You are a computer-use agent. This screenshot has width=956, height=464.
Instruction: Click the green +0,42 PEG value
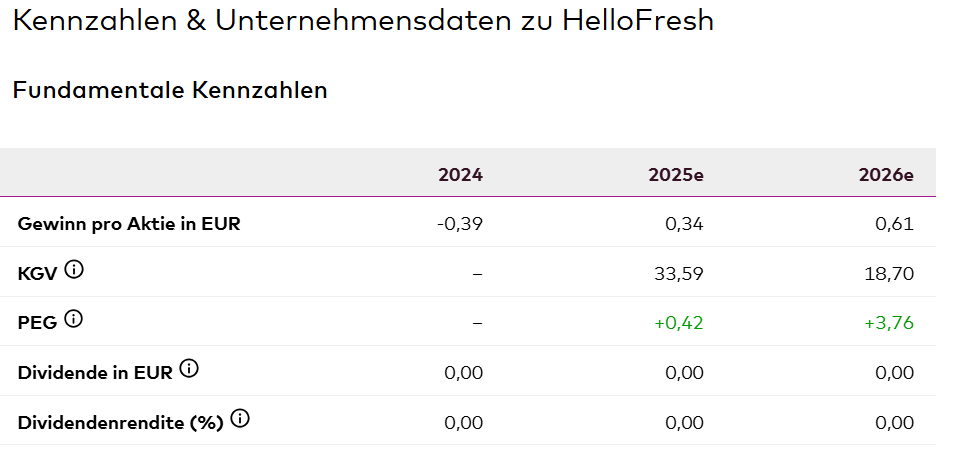[679, 322]
